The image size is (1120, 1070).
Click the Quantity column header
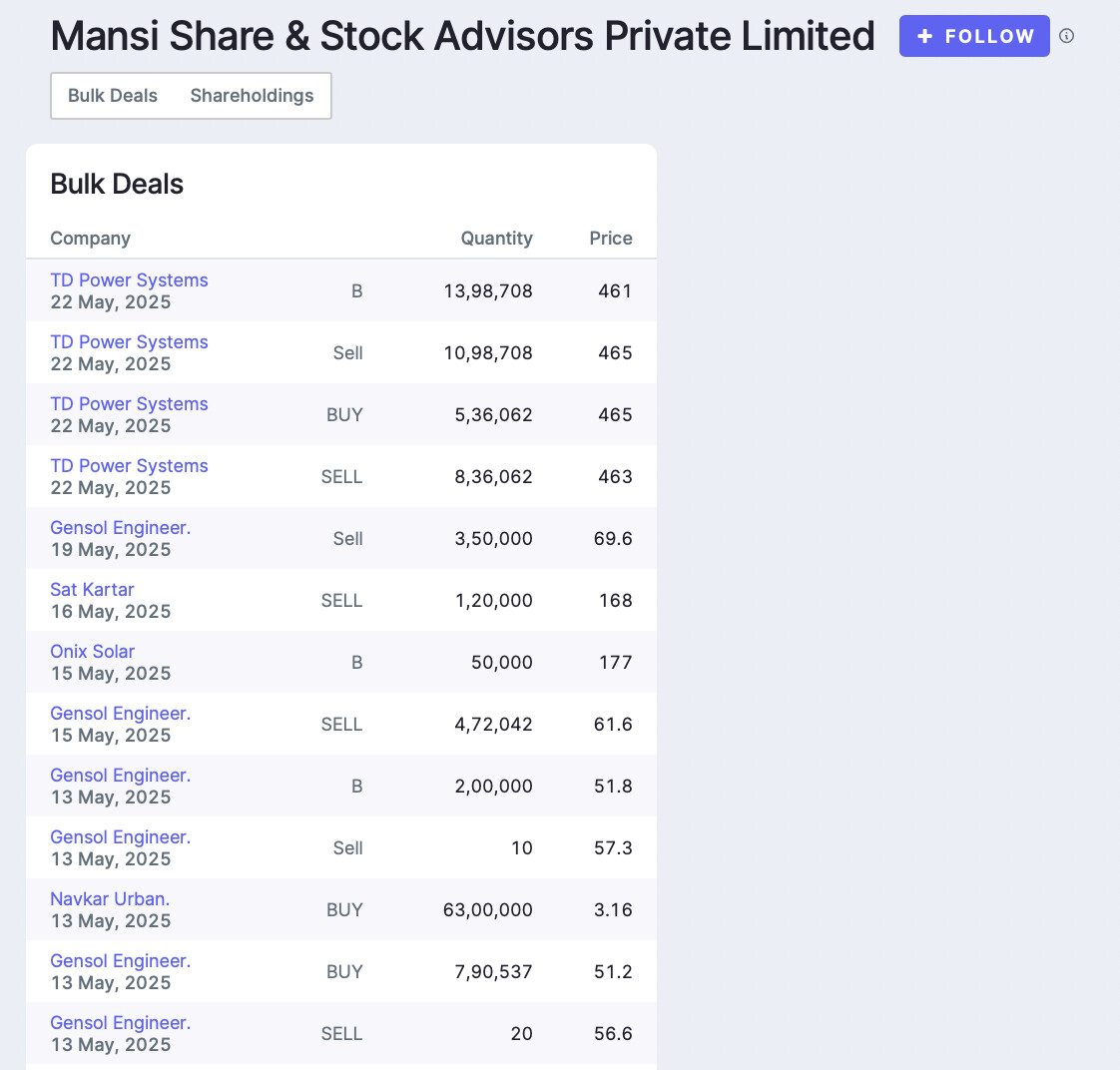(496, 238)
